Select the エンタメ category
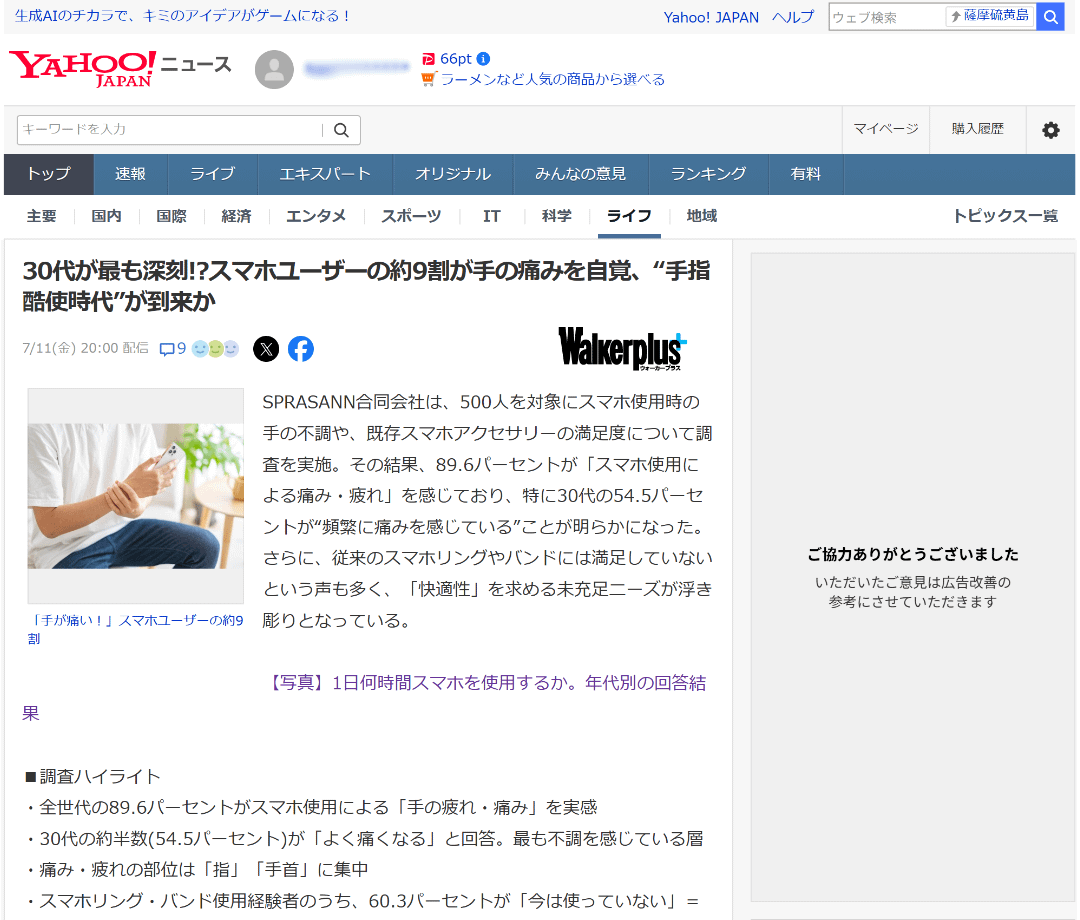 coord(316,216)
